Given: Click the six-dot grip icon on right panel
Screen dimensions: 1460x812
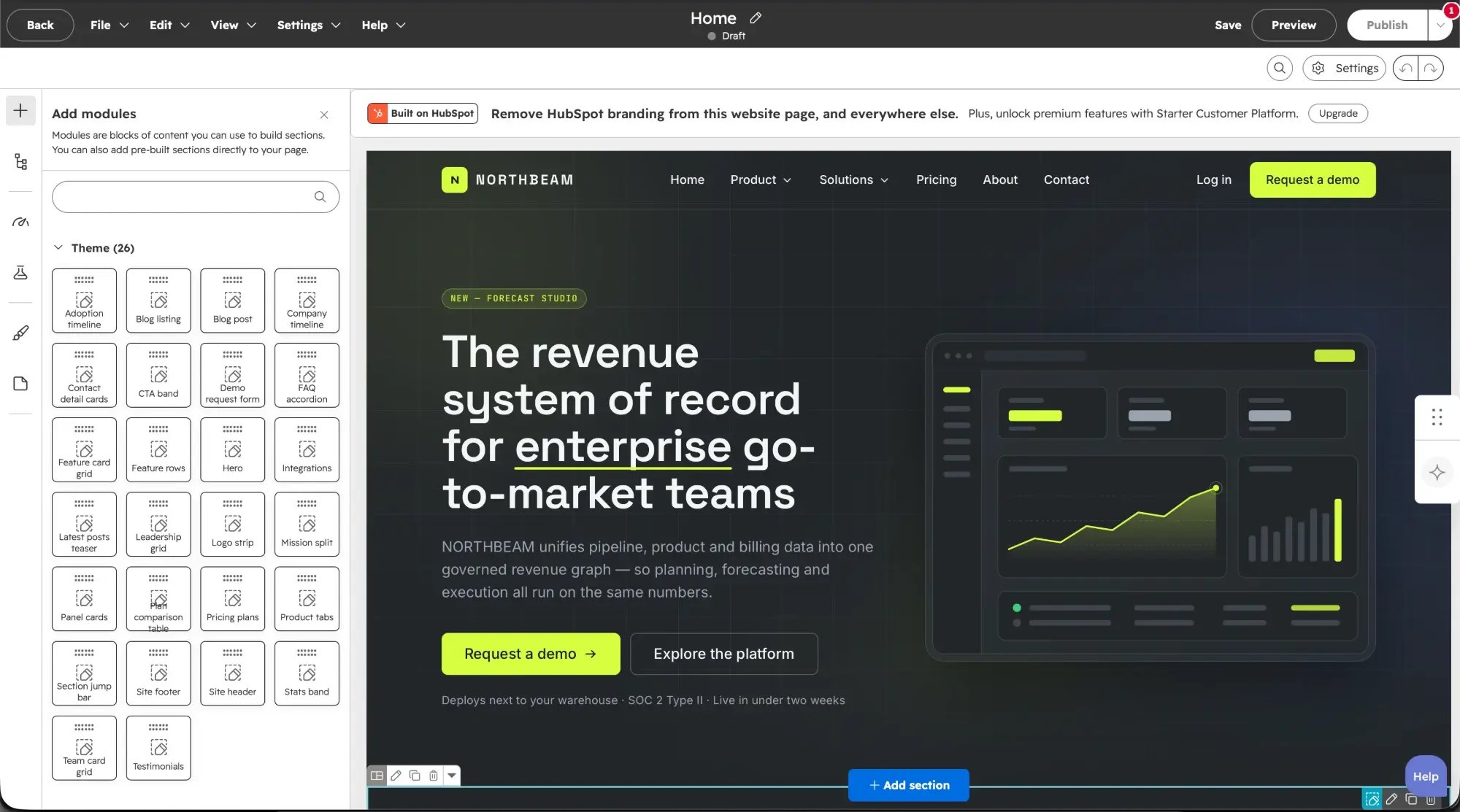Looking at the screenshot, I should [1437, 417].
